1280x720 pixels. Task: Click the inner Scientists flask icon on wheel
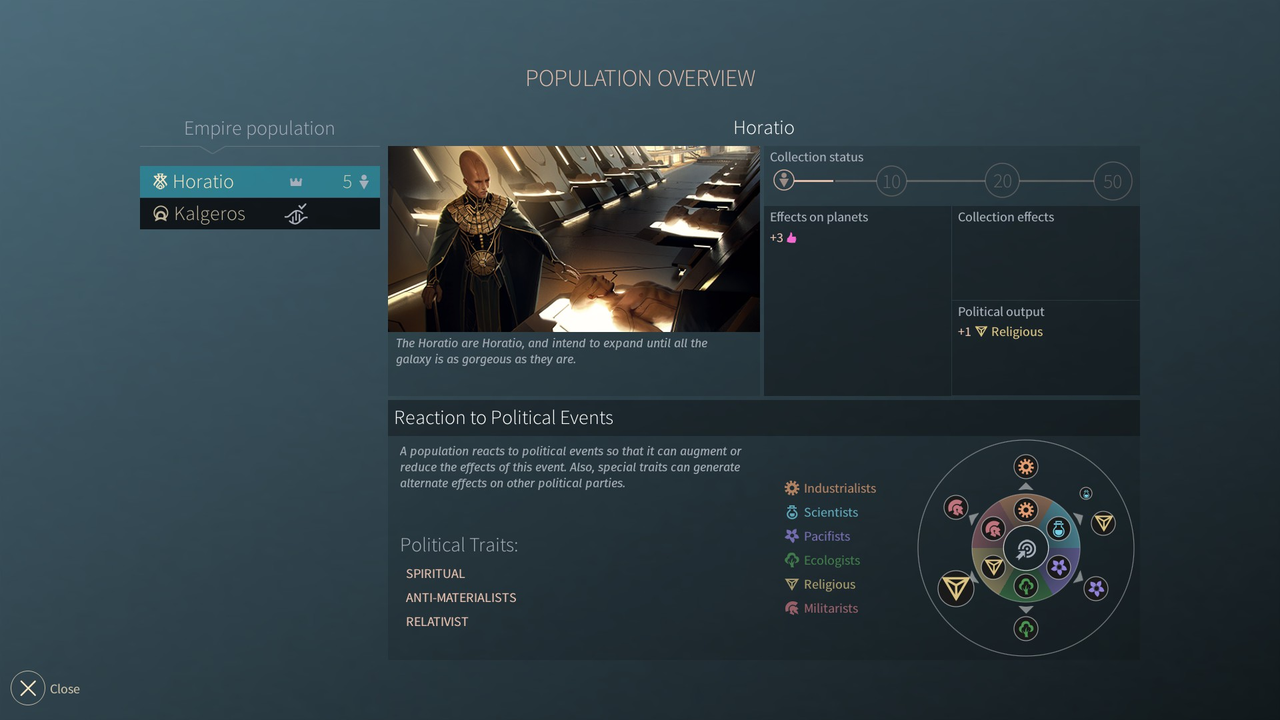[1058, 530]
